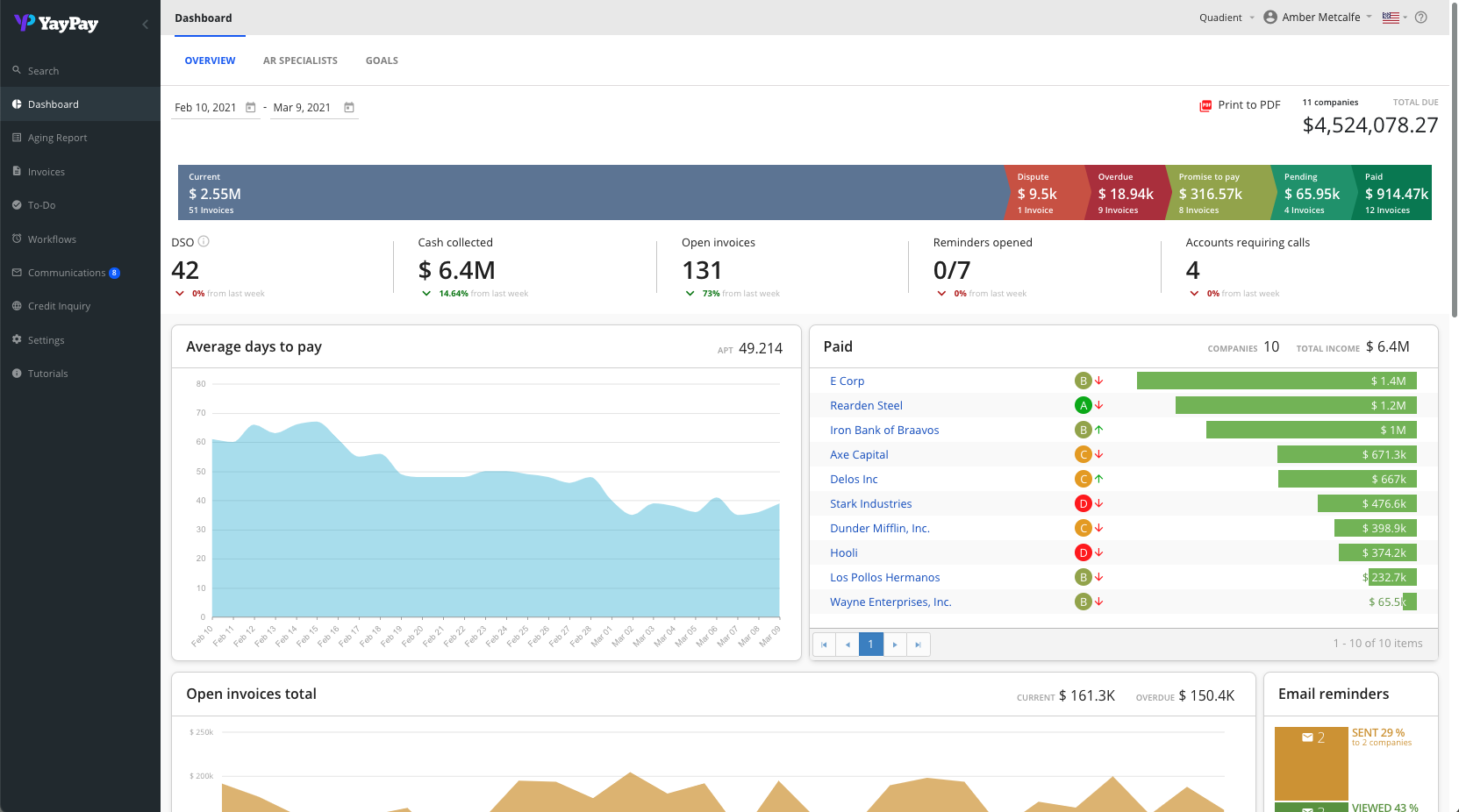Open the Credit Inquiry section
Image resolution: width=1459 pixels, height=812 pixels.
click(59, 305)
